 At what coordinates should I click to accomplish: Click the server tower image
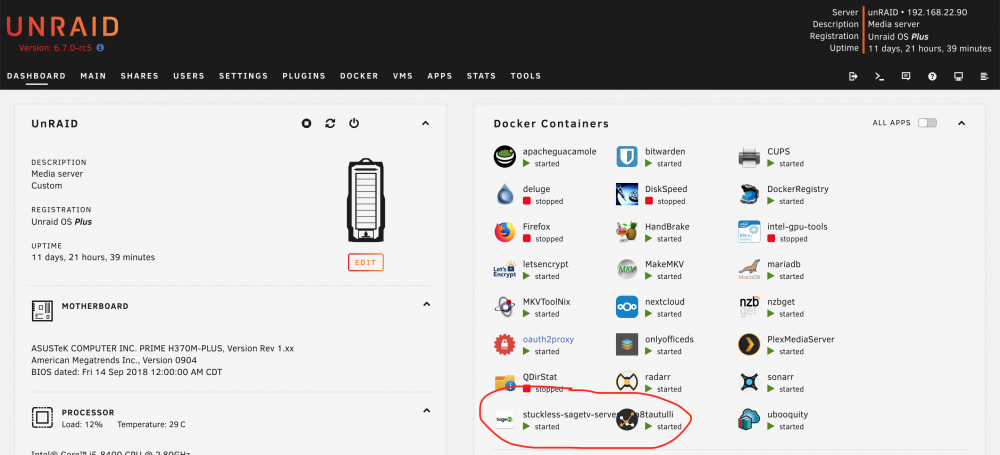coord(366,200)
